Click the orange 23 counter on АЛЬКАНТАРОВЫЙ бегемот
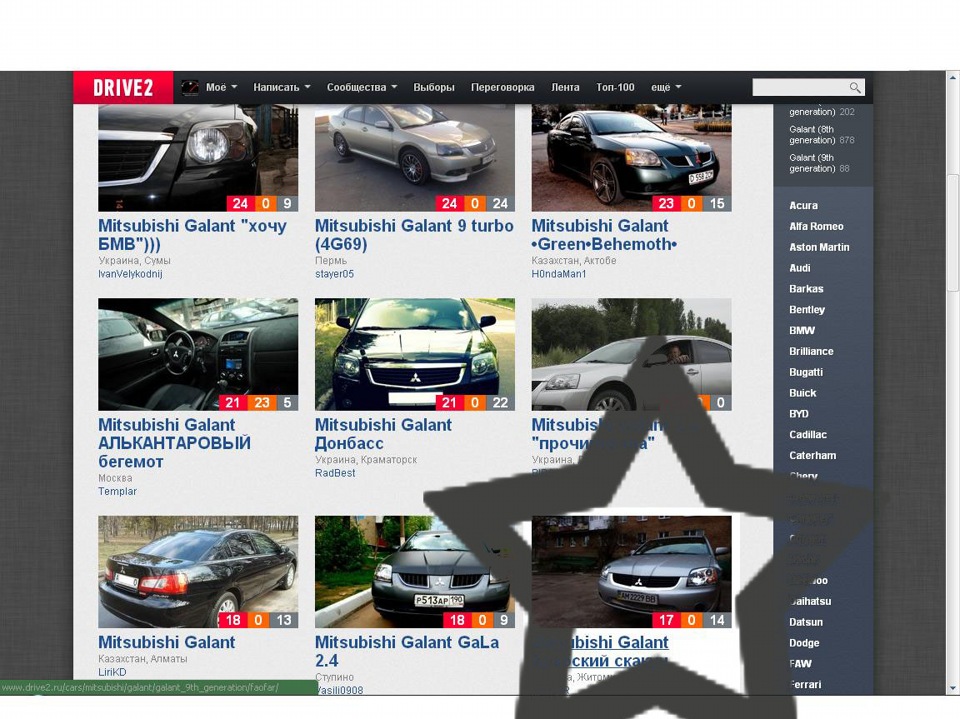The width and height of the screenshot is (960, 719). coord(262,403)
